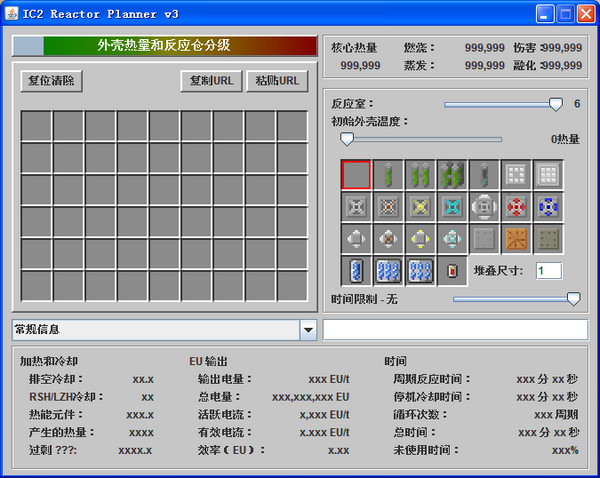Choose the copper-colored reactor plating icon
The image size is (600, 478).
516,239
